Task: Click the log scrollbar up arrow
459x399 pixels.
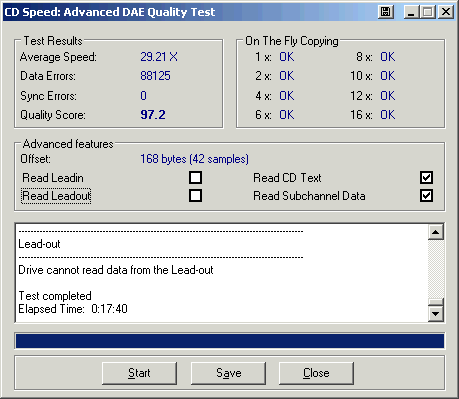Action: pyautogui.click(x=436, y=232)
